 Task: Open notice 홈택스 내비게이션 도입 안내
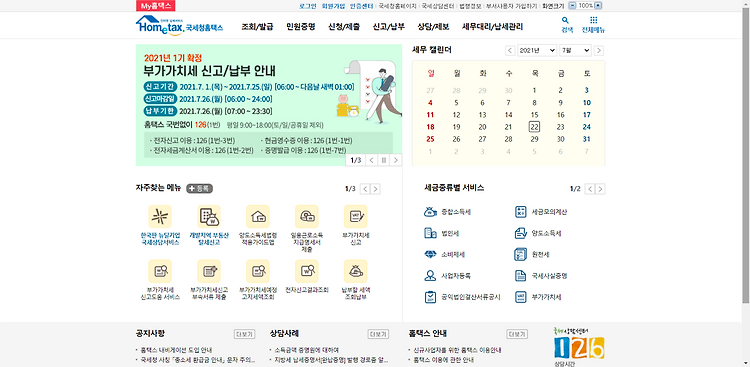[176, 350]
